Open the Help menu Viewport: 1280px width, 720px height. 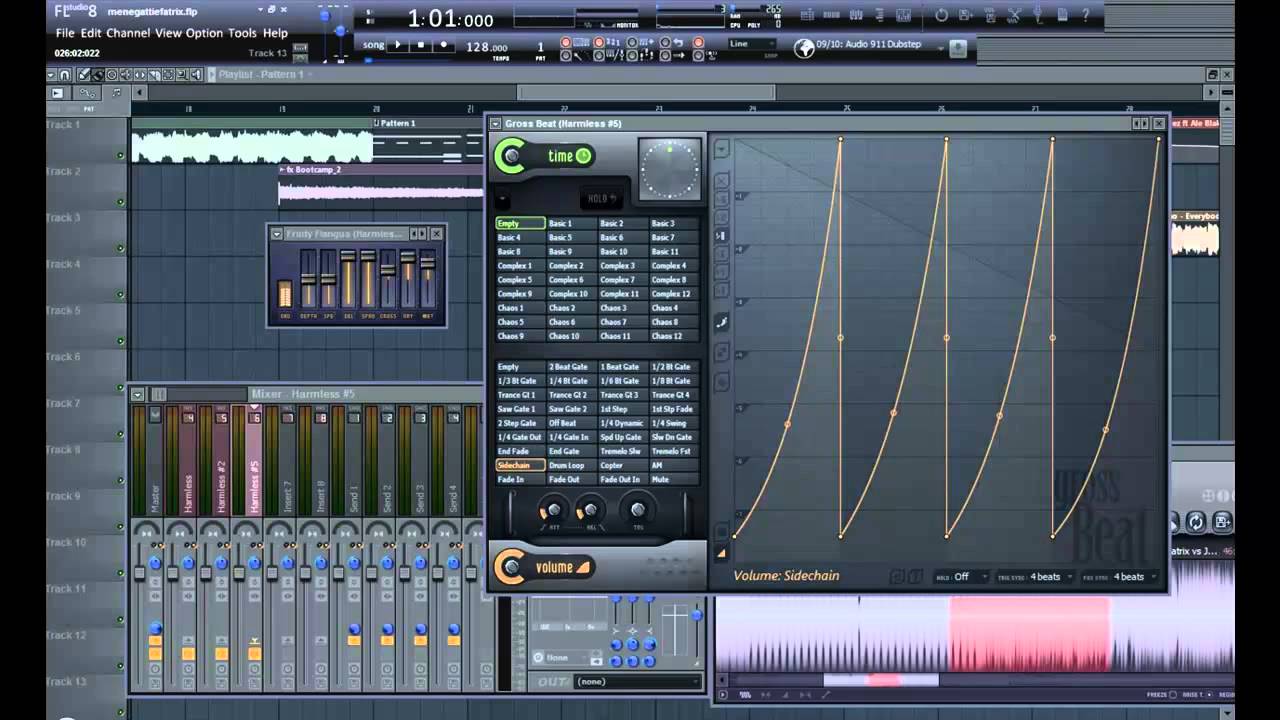tap(275, 33)
